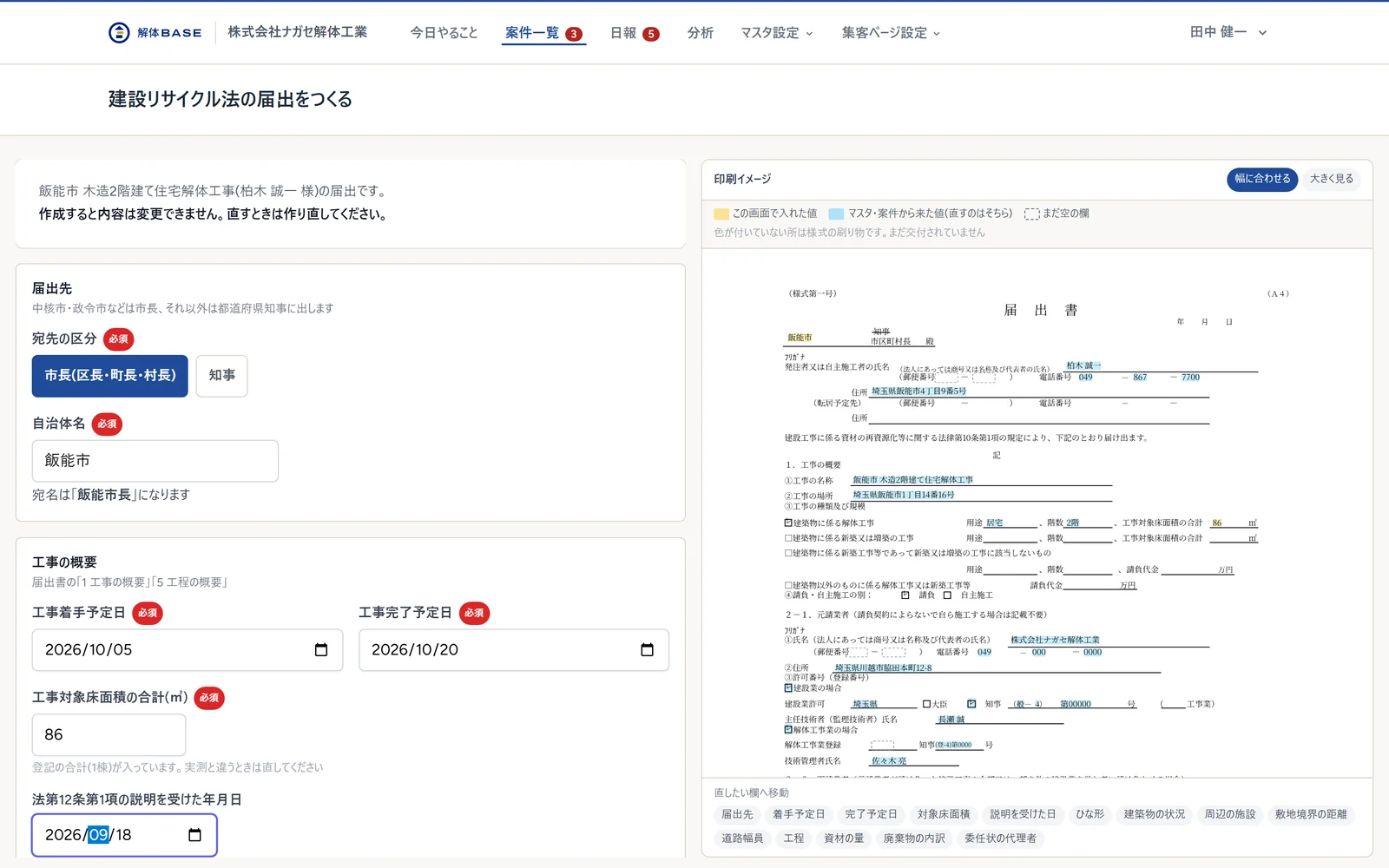Expand the マスタ設定 dropdown menu
1389x868 pixels.
point(777,33)
